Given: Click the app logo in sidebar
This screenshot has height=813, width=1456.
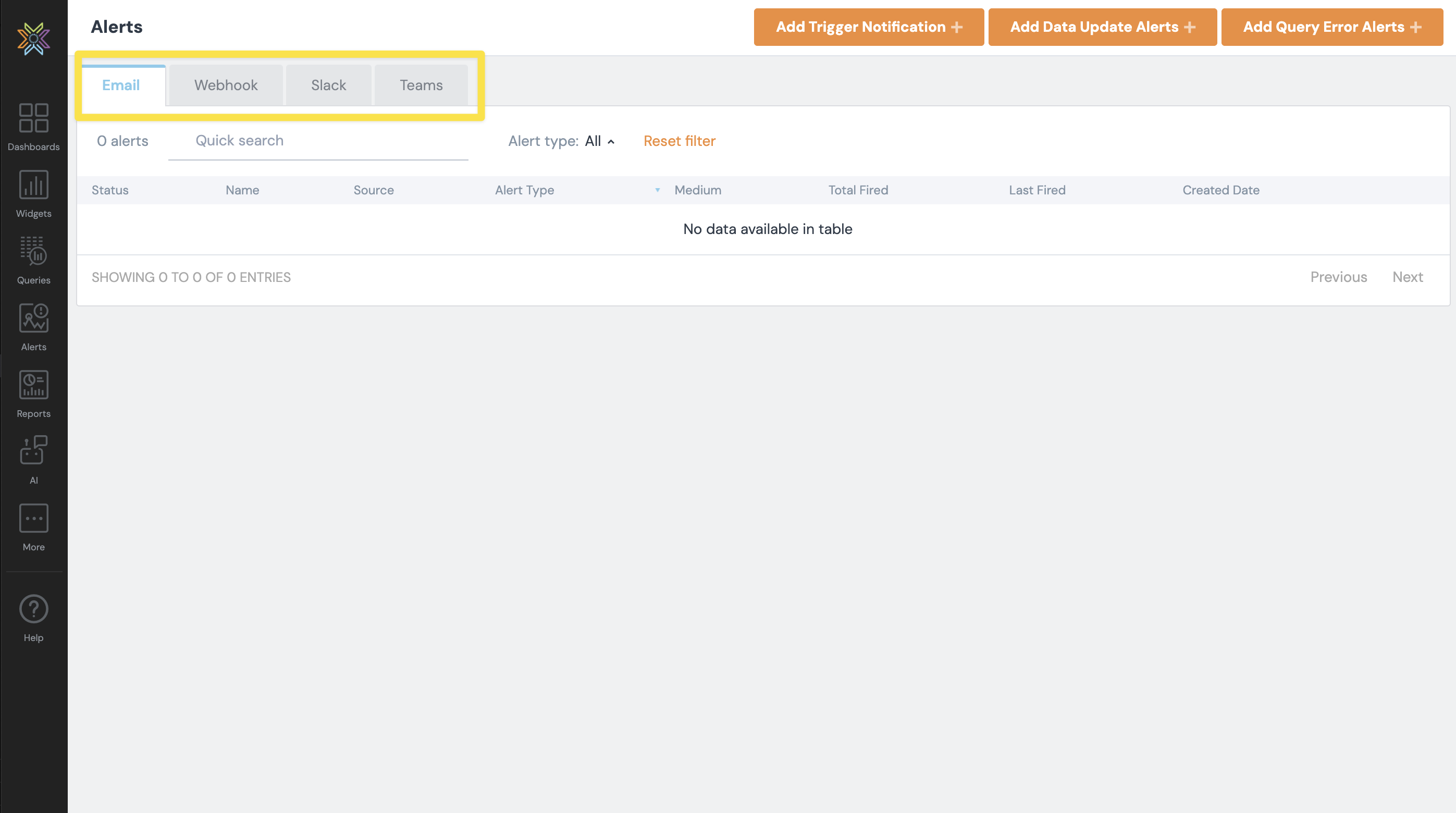Looking at the screenshot, I should pyautogui.click(x=33, y=39).
